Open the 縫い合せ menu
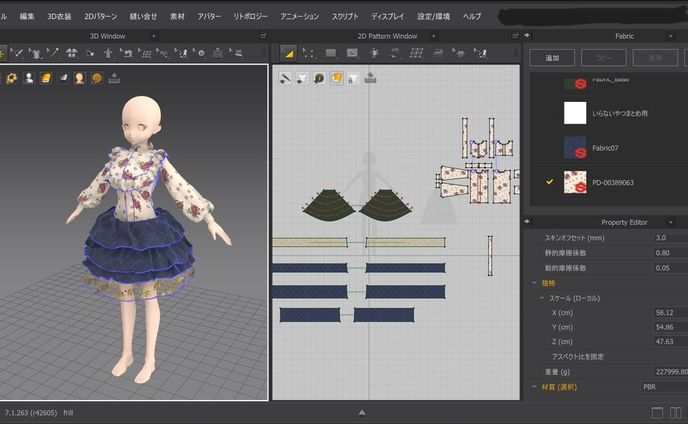The image size is (688, 424). (143, 16)
